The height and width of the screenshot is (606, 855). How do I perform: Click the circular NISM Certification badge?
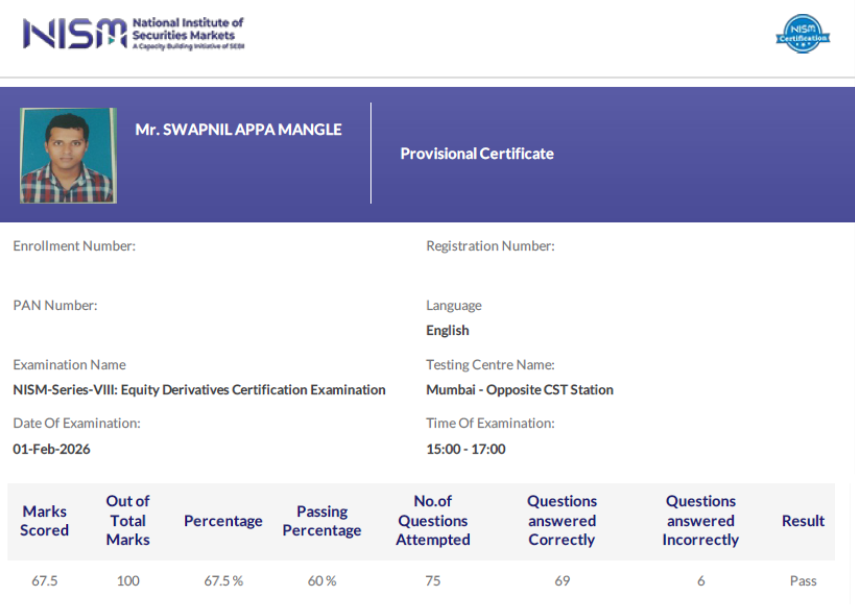(x=803, y=35)
